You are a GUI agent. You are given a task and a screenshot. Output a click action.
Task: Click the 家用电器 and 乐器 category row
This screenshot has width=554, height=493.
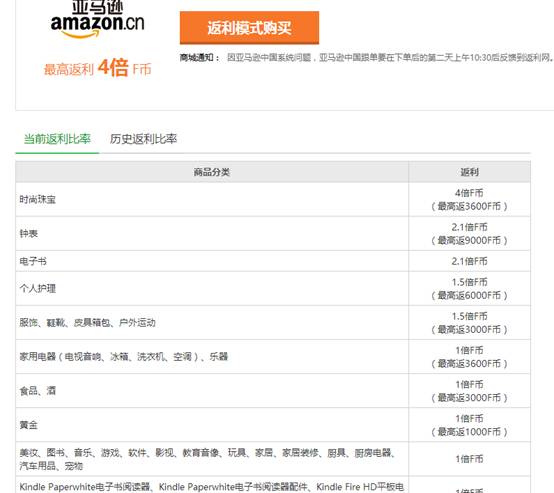[x=273, y=357]
